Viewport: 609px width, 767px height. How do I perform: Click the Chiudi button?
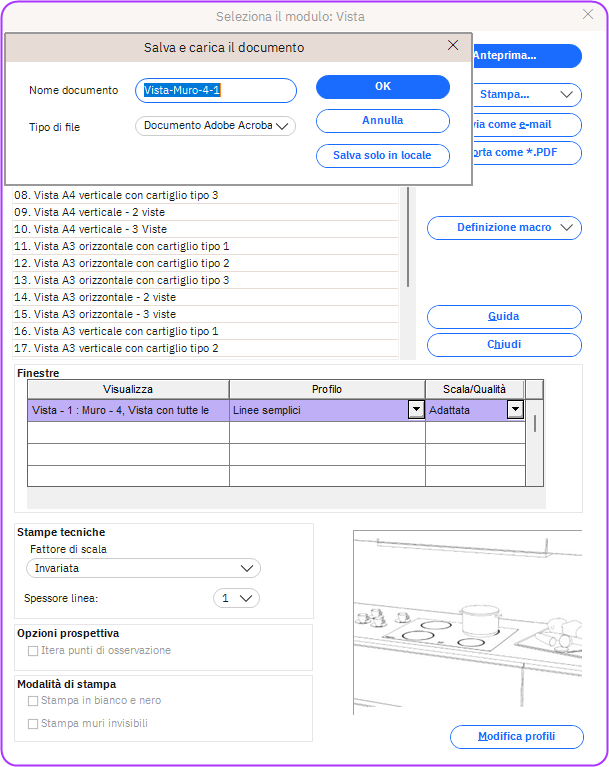[504, 345]
